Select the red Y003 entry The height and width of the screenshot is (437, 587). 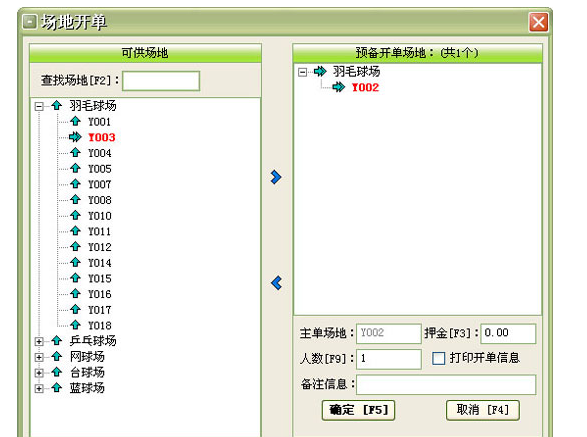(x=101, y=137)
